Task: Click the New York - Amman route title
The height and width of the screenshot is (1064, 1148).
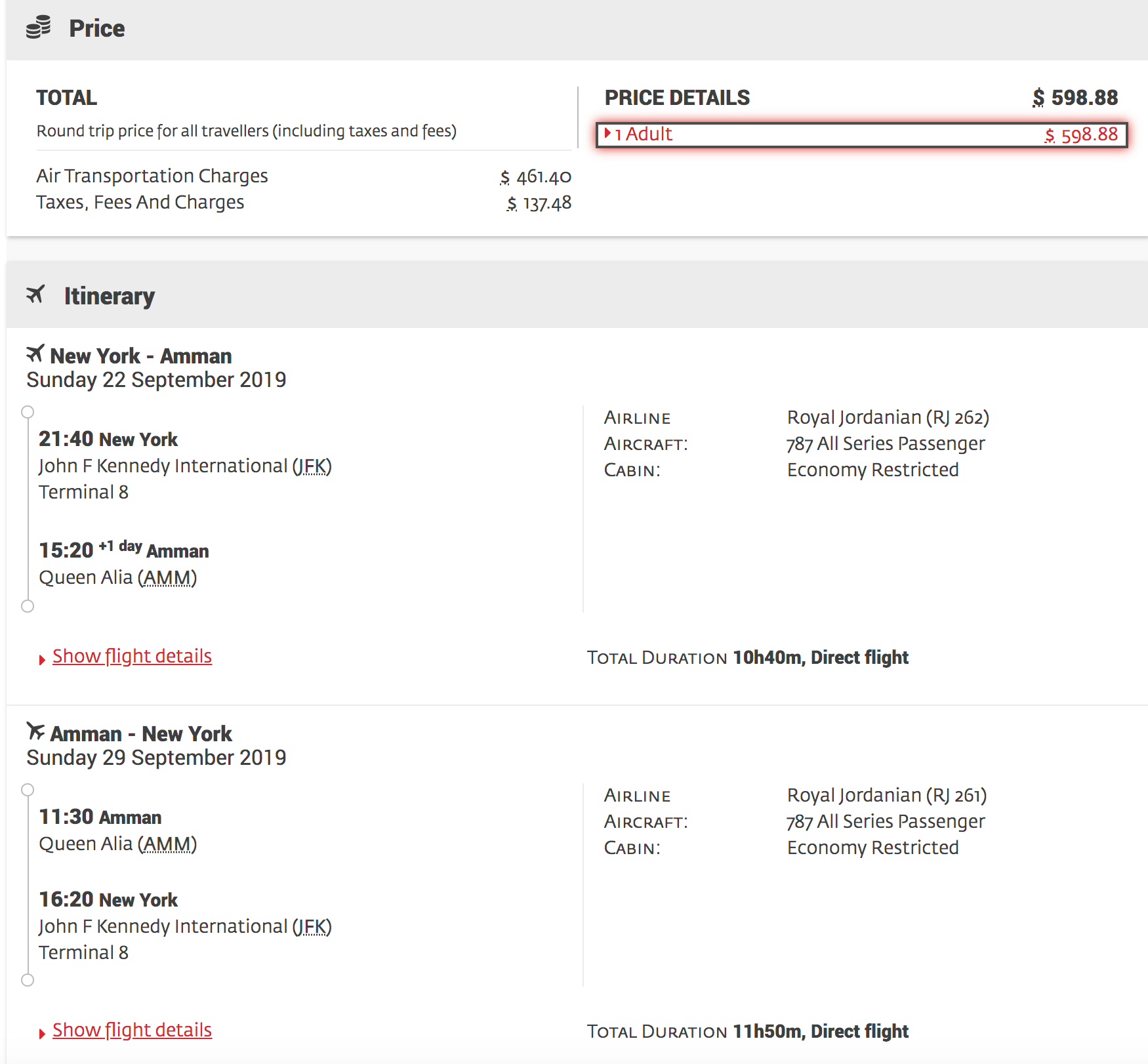Action: [141, 356]
